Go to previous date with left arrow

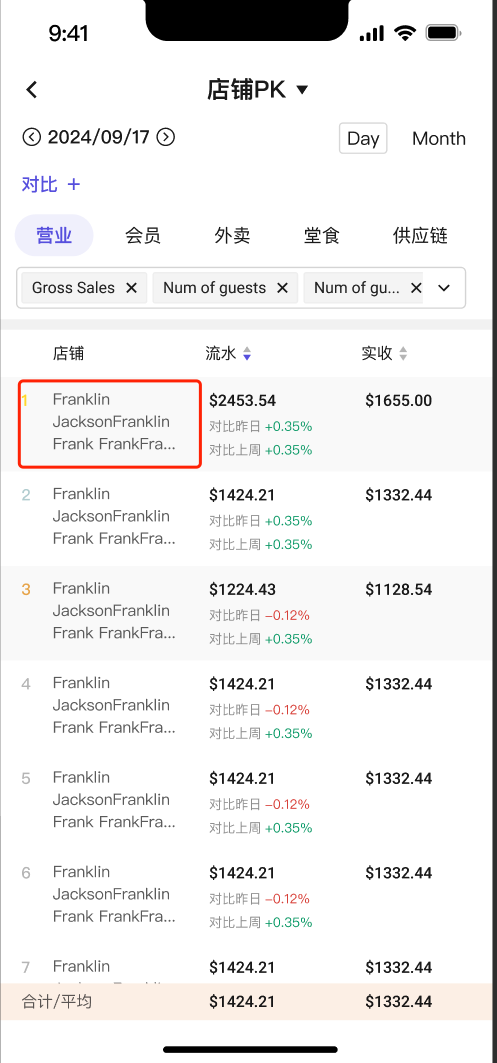[x=31, y=138]
